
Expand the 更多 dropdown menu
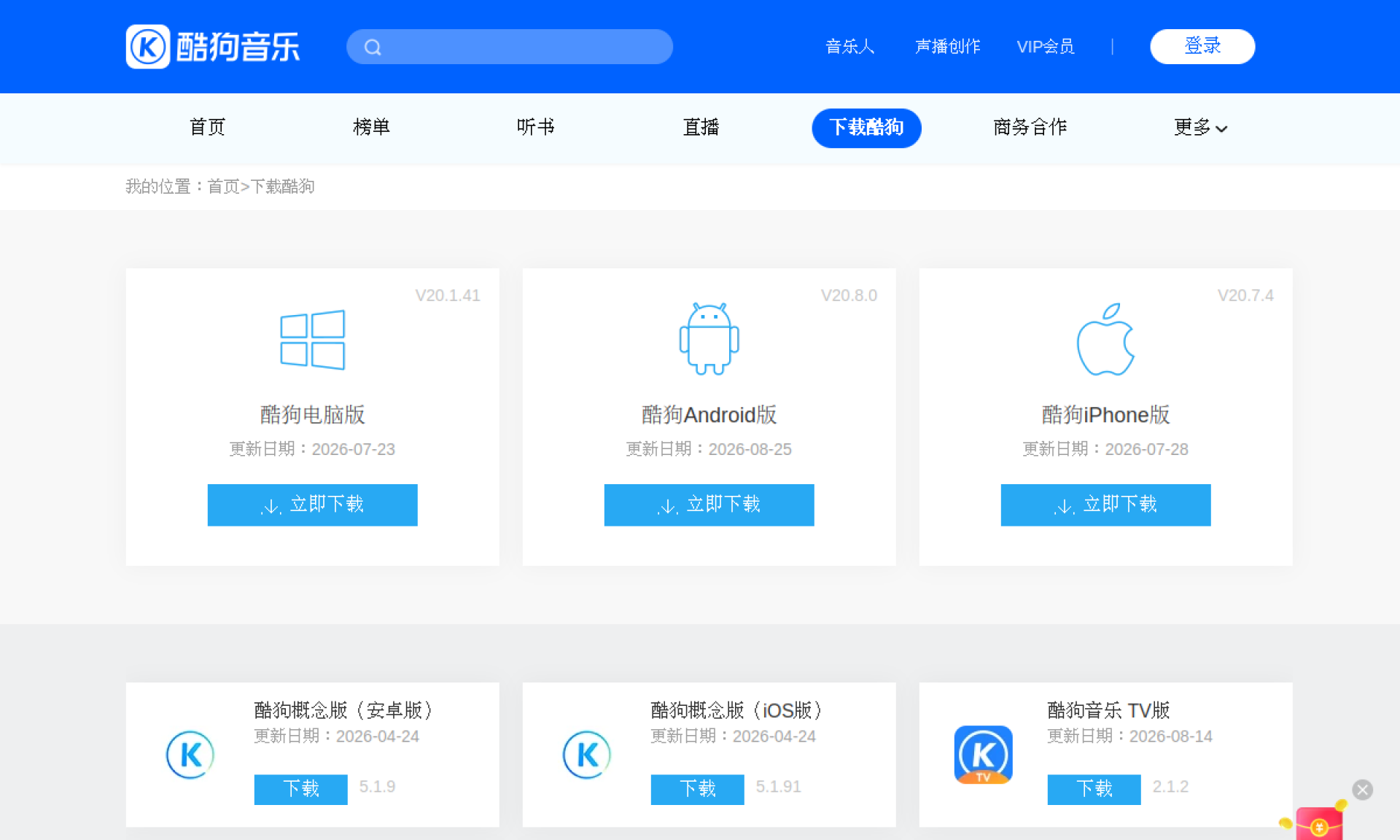point(1200,128)
